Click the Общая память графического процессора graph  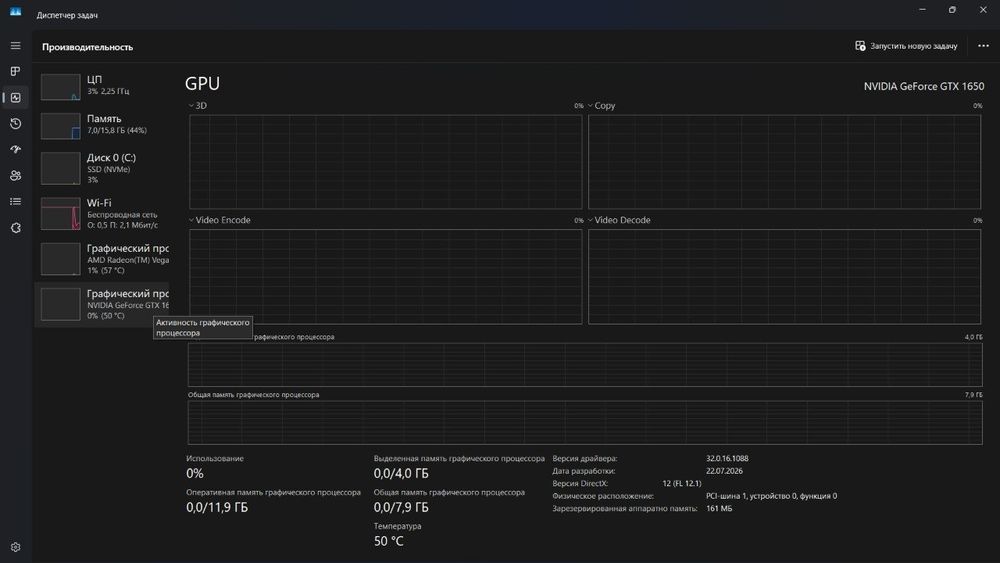pos(585,423)
